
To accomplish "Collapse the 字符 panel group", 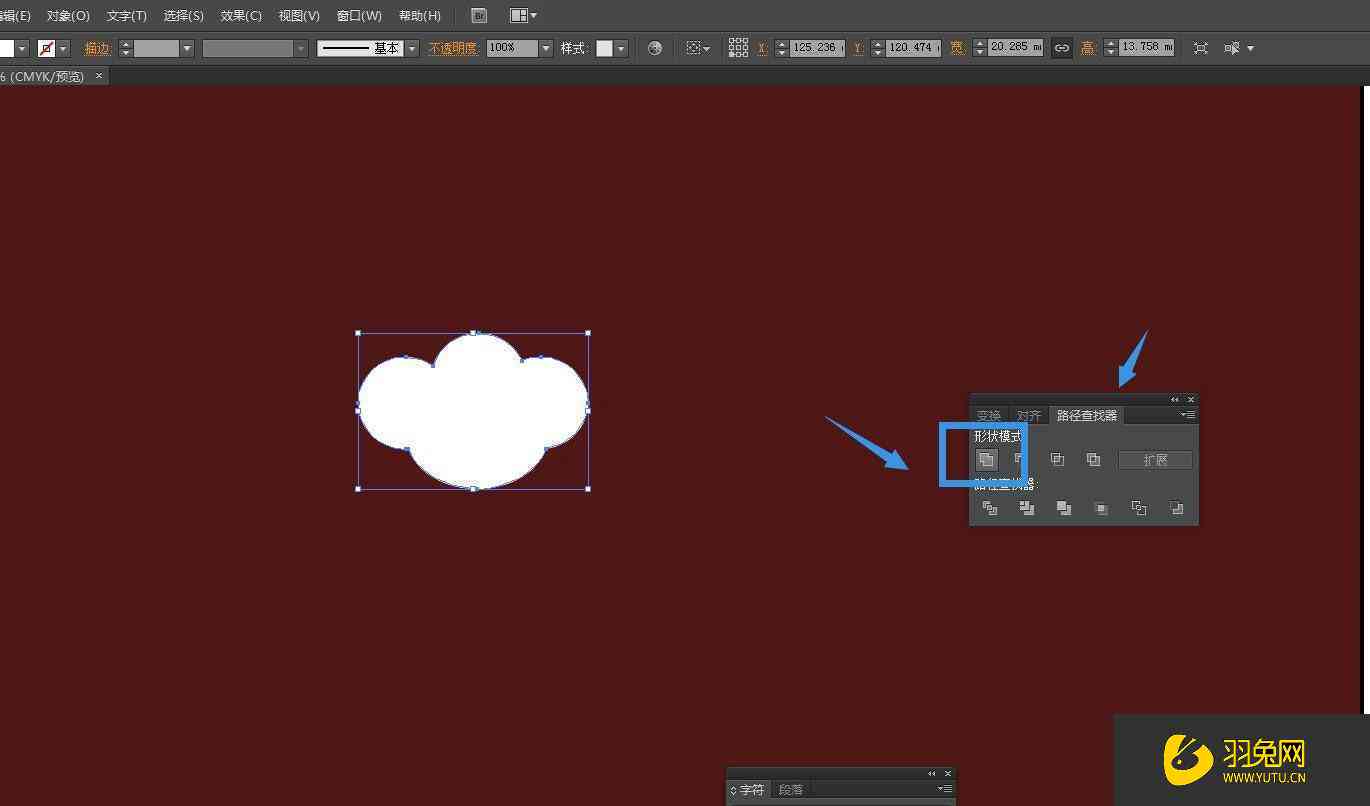I will (x=932, y=774).
